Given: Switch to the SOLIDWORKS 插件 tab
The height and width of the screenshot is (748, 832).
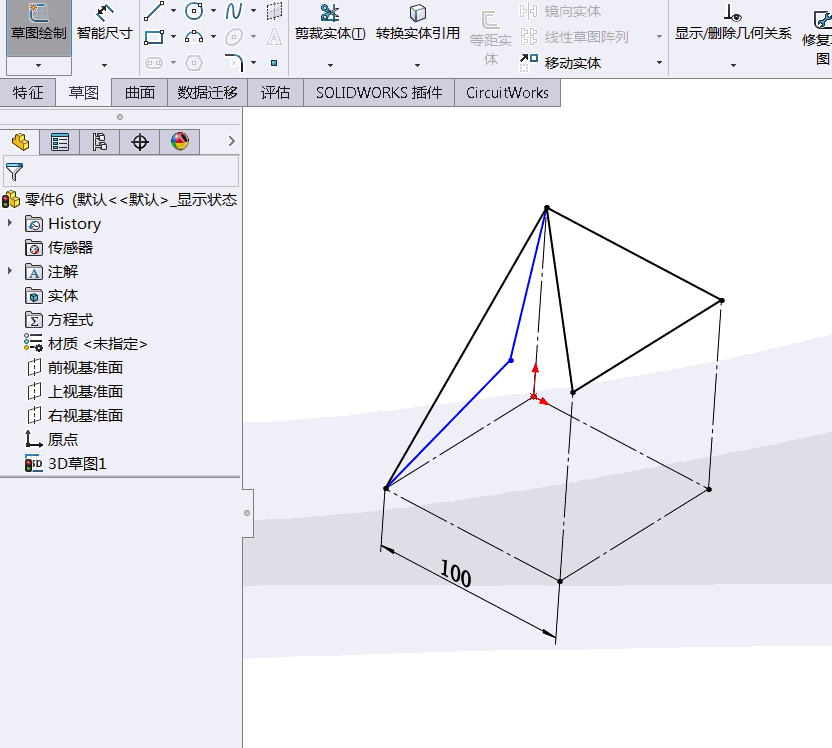Looking at the screenshot, I should (x=379, y=93).
